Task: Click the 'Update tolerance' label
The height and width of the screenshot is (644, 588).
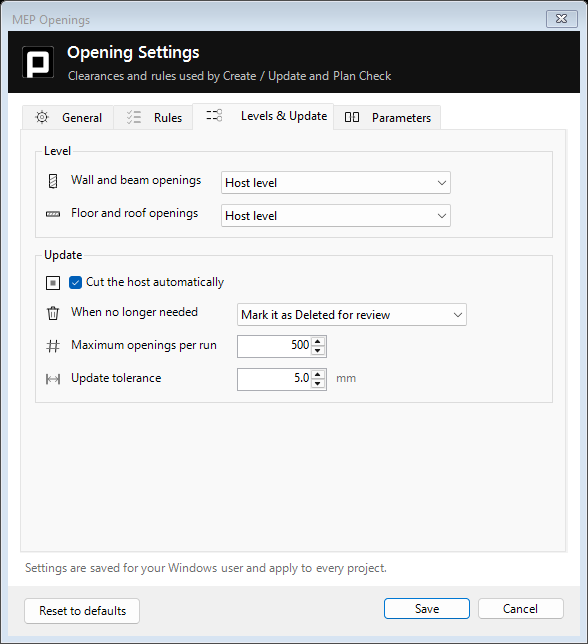Action: coord(116,378)
